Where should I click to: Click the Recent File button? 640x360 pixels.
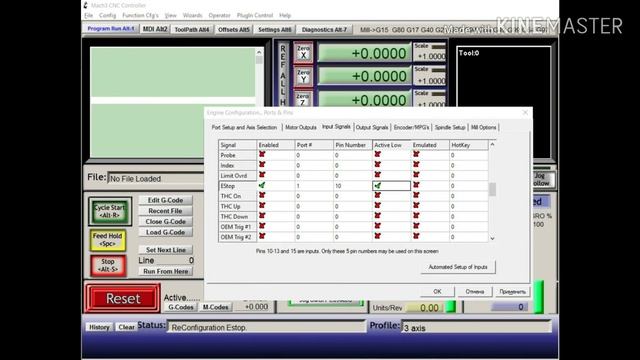165,211
